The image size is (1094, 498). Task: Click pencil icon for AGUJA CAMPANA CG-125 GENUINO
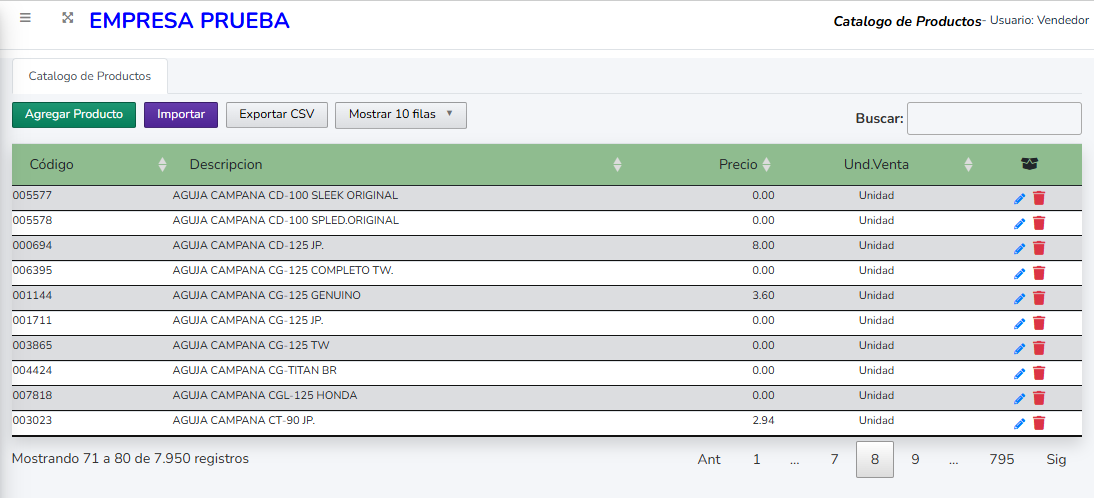tap(1019, 298)
